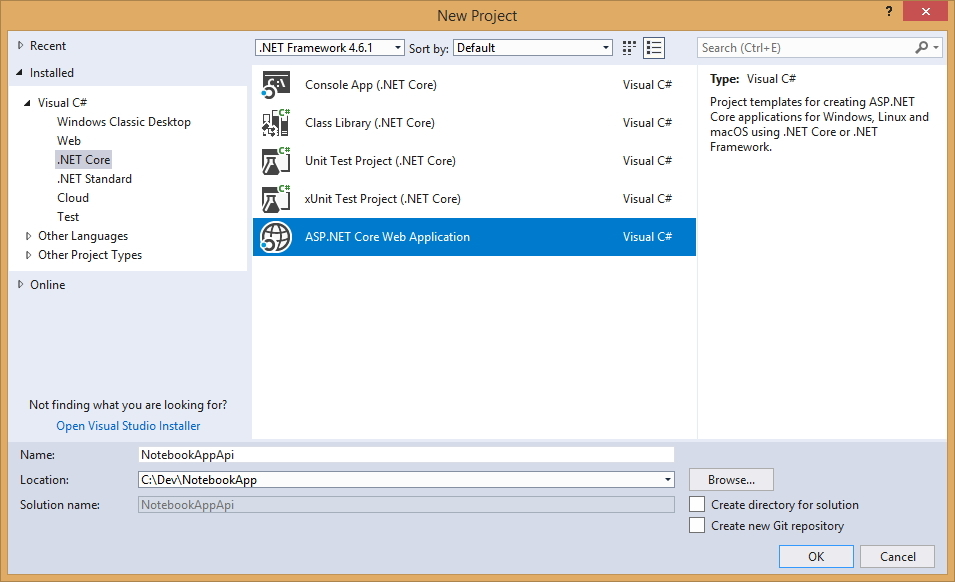Click the Unit Test Project (.NET Core) icon

276,161
